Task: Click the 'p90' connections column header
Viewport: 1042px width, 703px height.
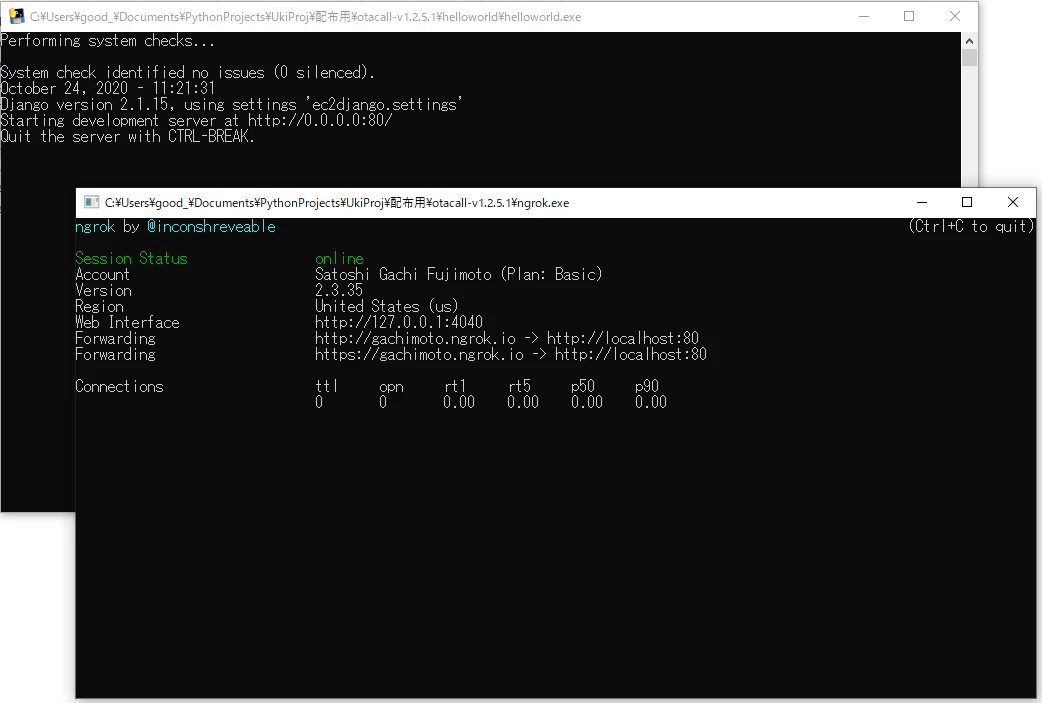Action: [647, 386]
